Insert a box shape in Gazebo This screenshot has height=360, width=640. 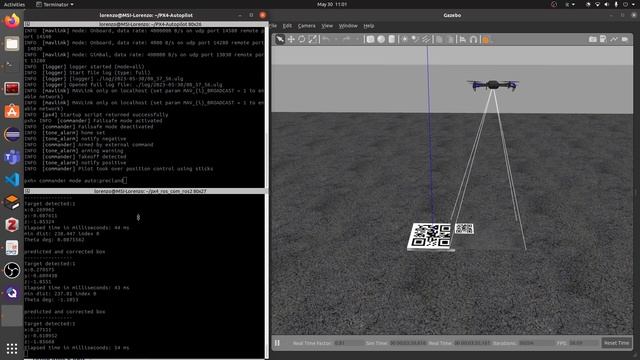coord(370,39)
